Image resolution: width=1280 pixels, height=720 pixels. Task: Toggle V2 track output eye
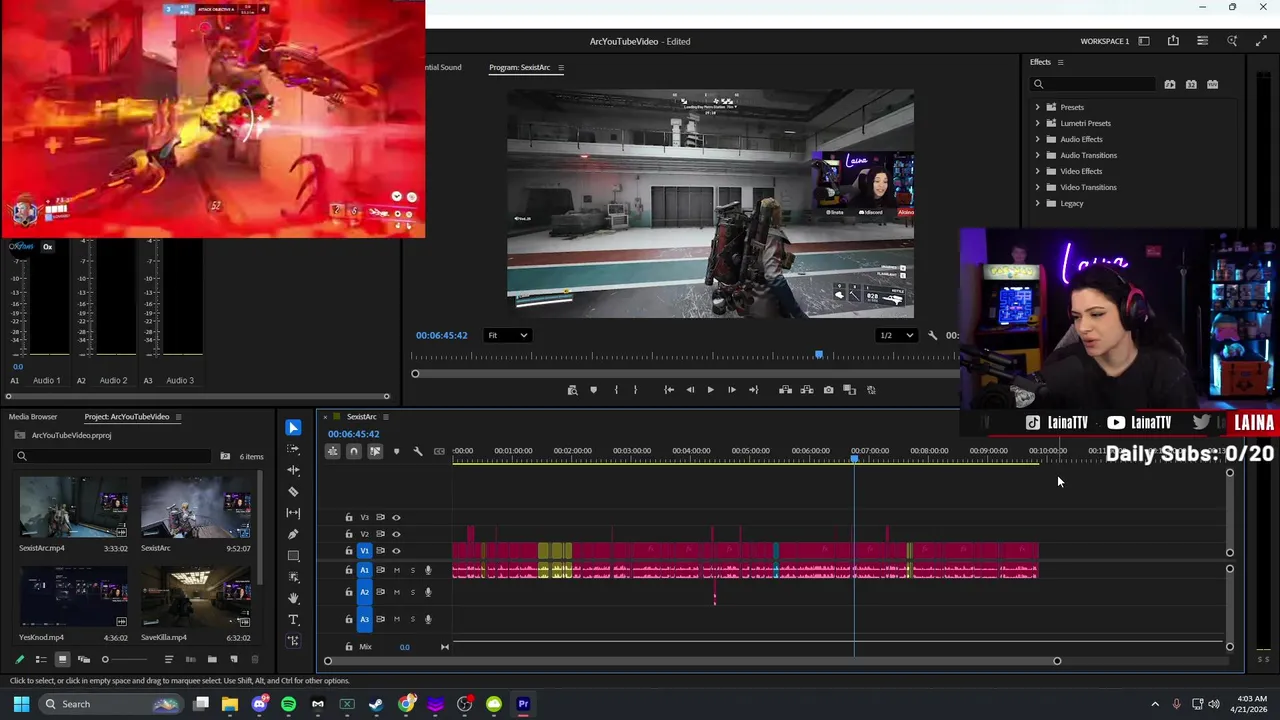[396, 534]
